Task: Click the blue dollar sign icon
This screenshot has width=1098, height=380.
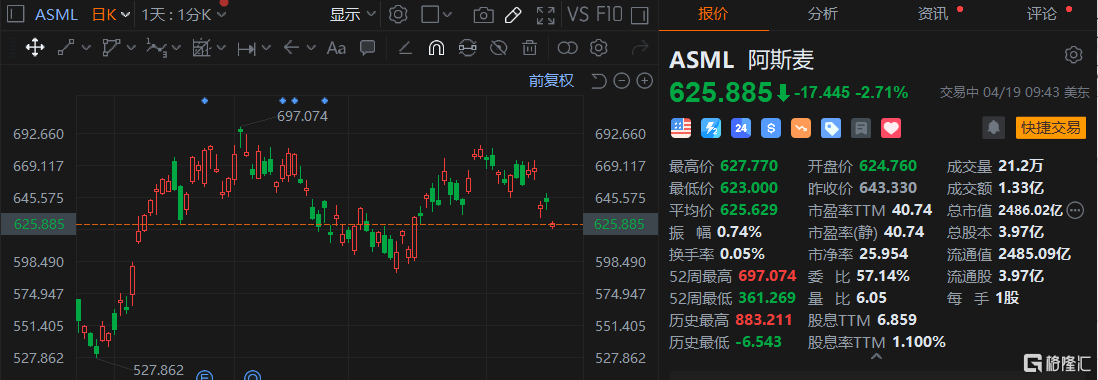Action: (771, 128)
